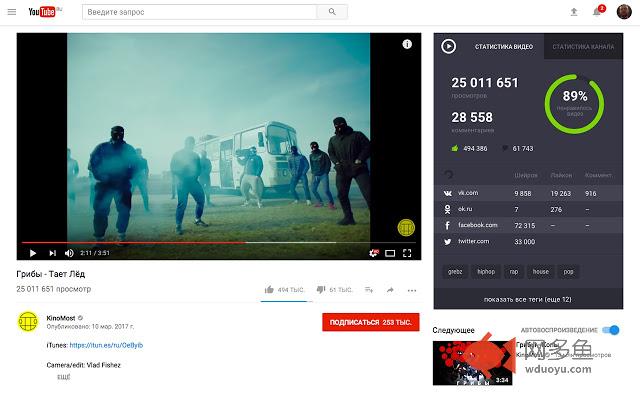Toggle autoplay switch
This screenshot has height=400, width=640.
(x=611, y=330)
